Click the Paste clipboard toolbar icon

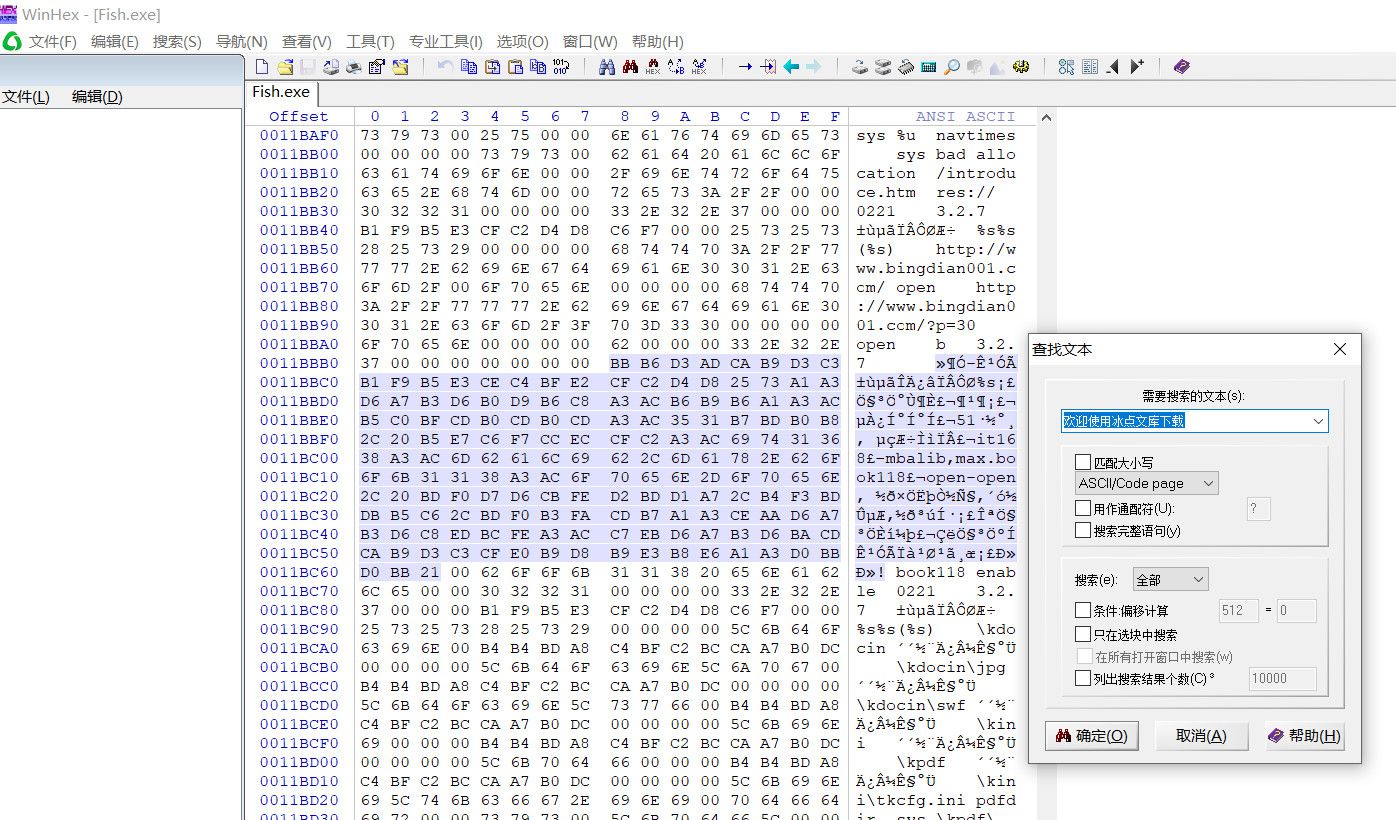(515, 67)
